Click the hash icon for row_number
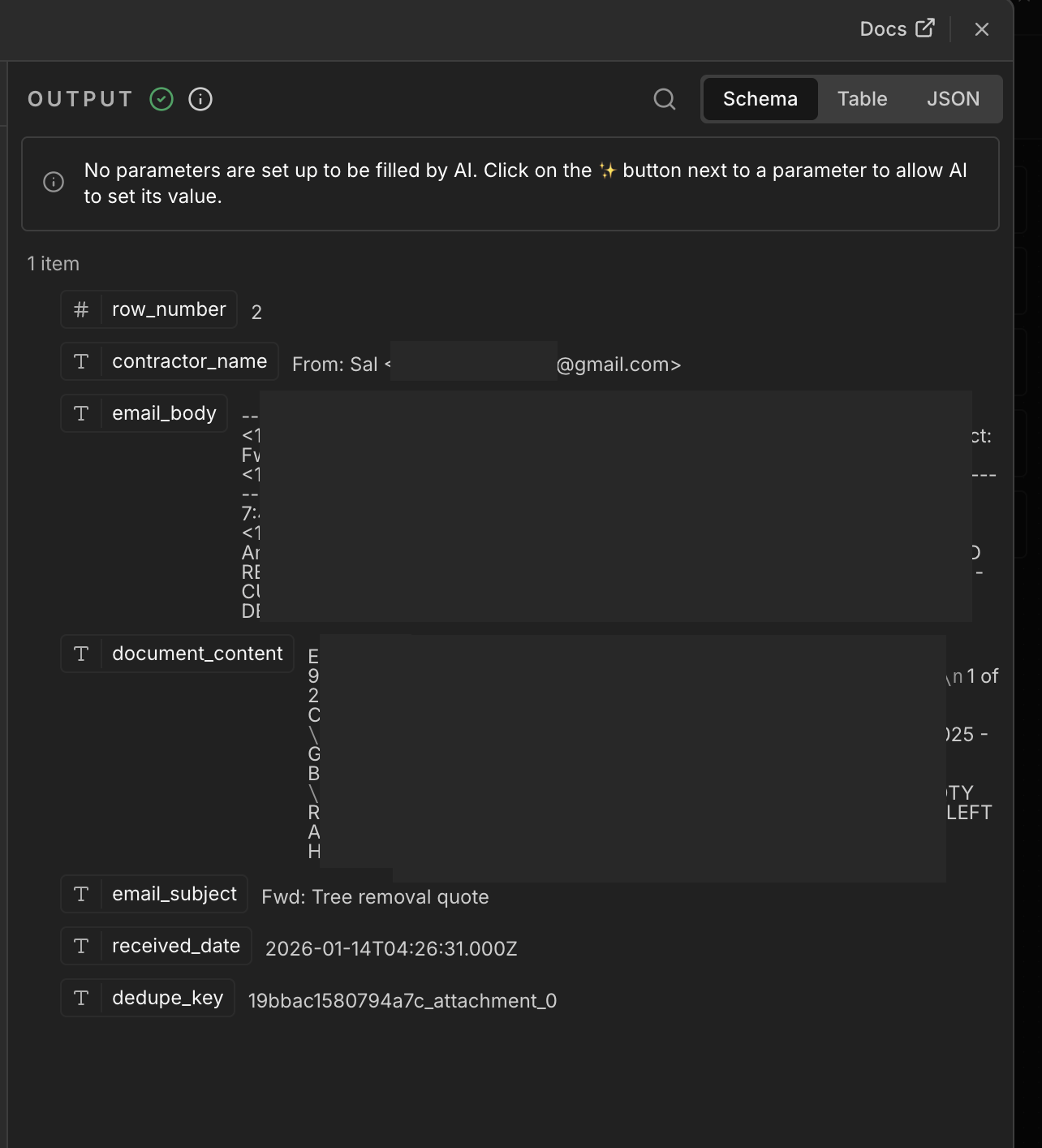 tap(81, 309)
